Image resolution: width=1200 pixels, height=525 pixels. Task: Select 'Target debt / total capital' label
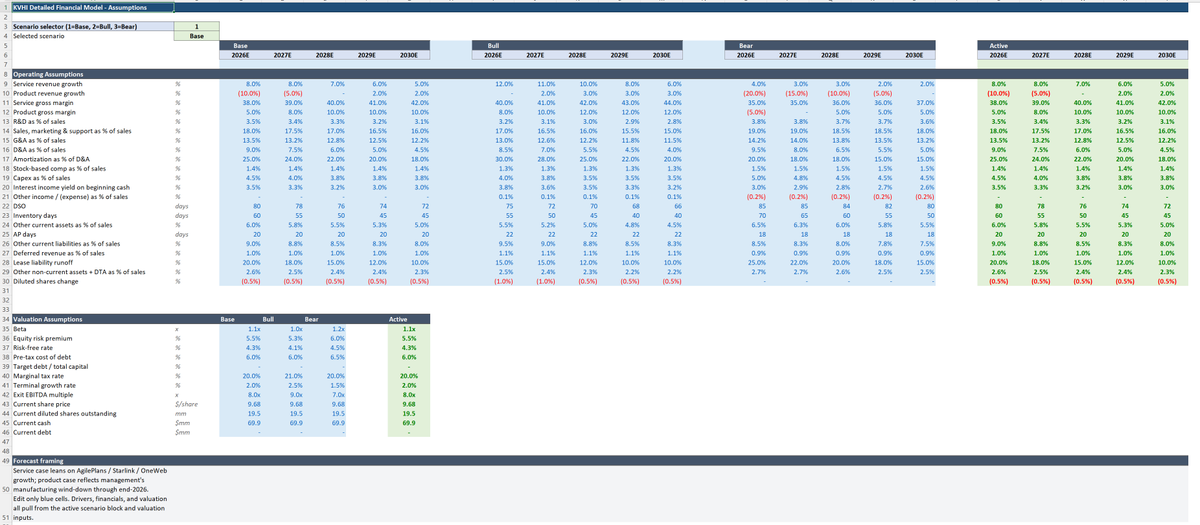[x=49, y=365]
